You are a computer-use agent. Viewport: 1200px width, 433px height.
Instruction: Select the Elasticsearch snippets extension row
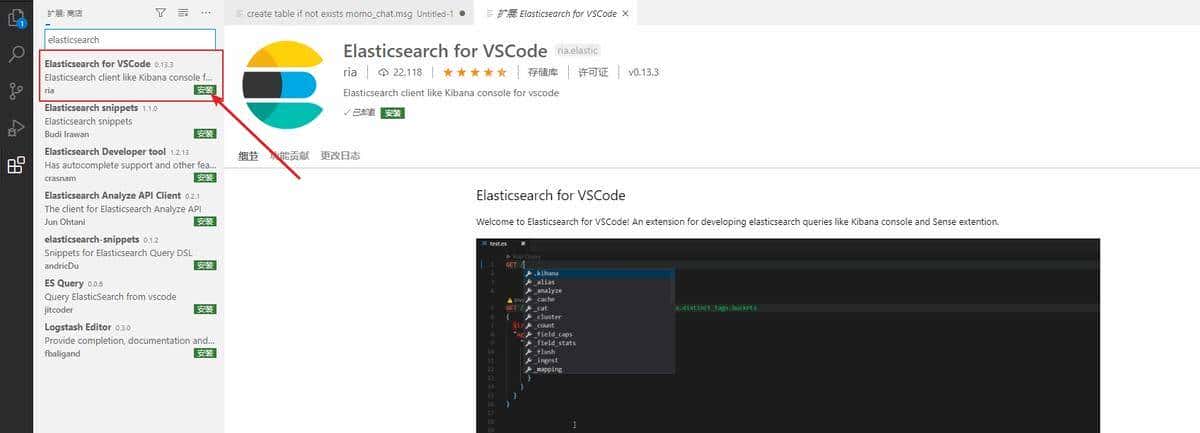click(x=130, y=120)
